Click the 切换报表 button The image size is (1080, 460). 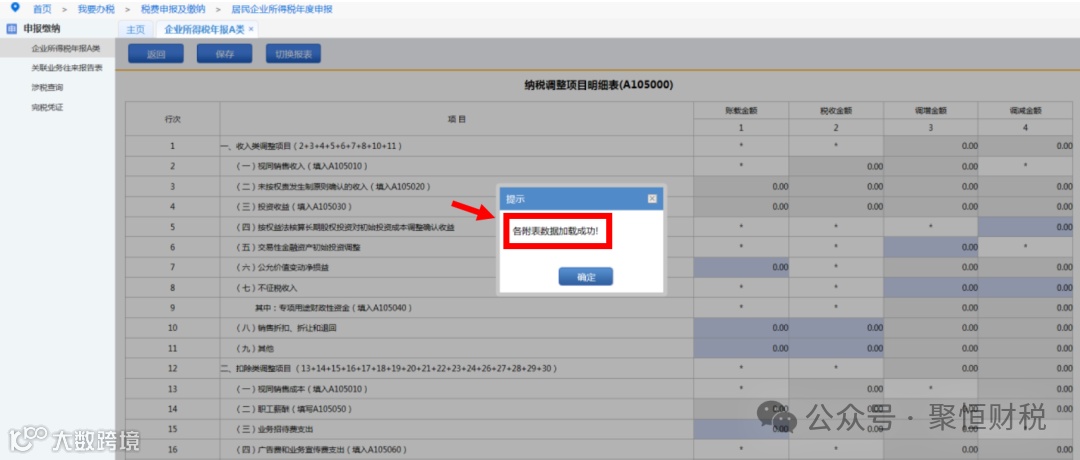pyautogui.click(x=293, y=54)
